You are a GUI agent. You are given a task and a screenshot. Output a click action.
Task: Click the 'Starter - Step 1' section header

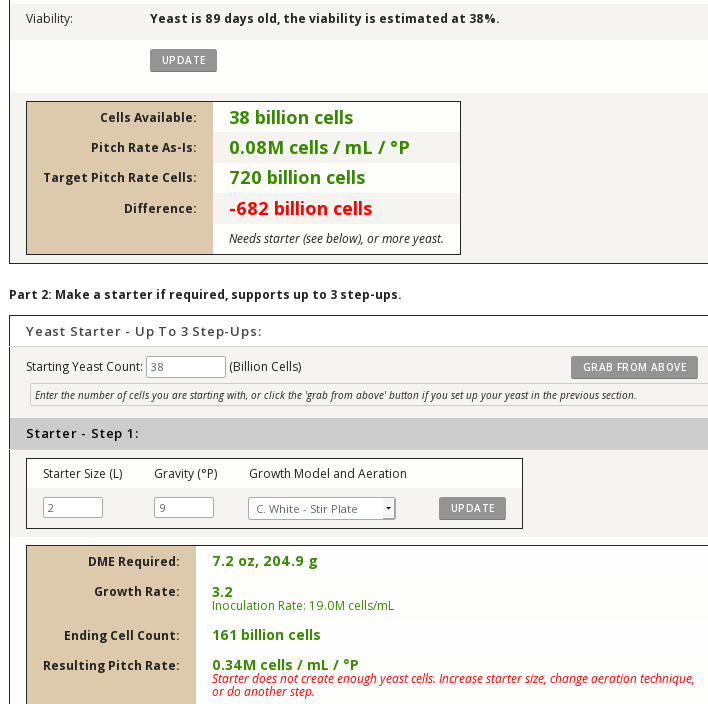pyautogui.click(x=82, y=434)
